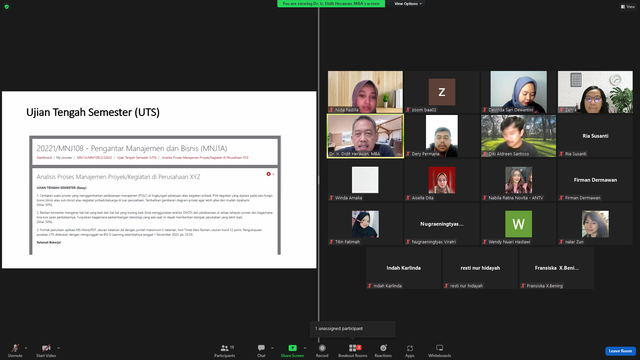Select the Aisella Dita participant tile
The height and width of the screenshot is (360, 640).
point(442,180)
